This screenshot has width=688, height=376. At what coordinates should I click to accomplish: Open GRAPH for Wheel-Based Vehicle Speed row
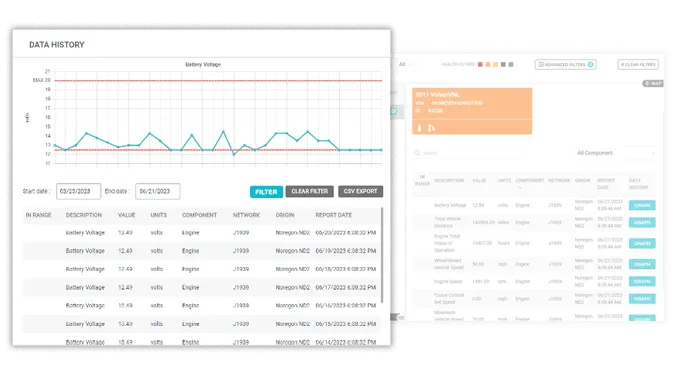pos(642,264)
